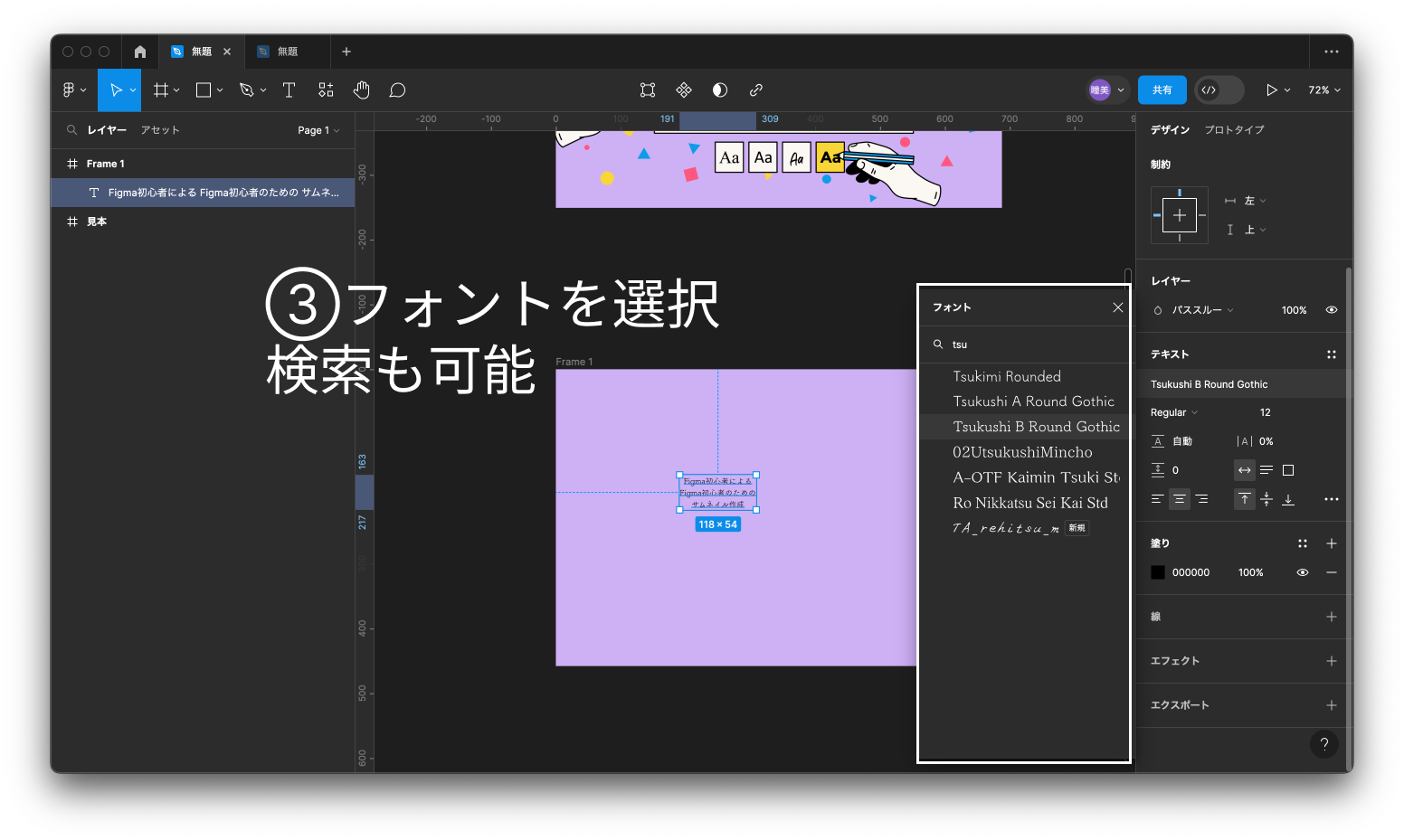Screen dimensions: 1404x840
Task: Remove the 000000 fill with minus icon
Action: pyautogui.click(x=1332, y=572)
